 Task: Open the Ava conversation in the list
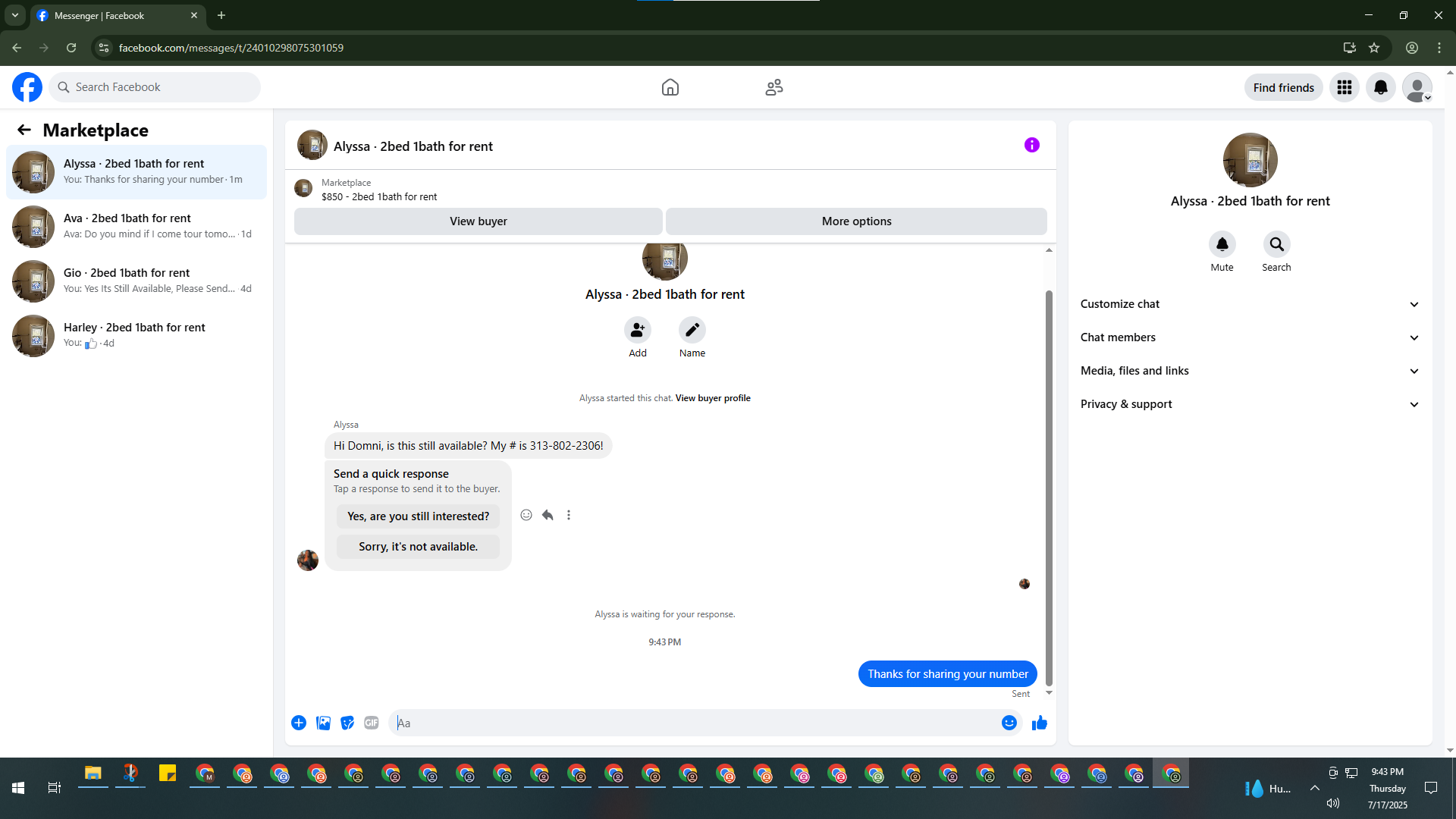point(136,227)
